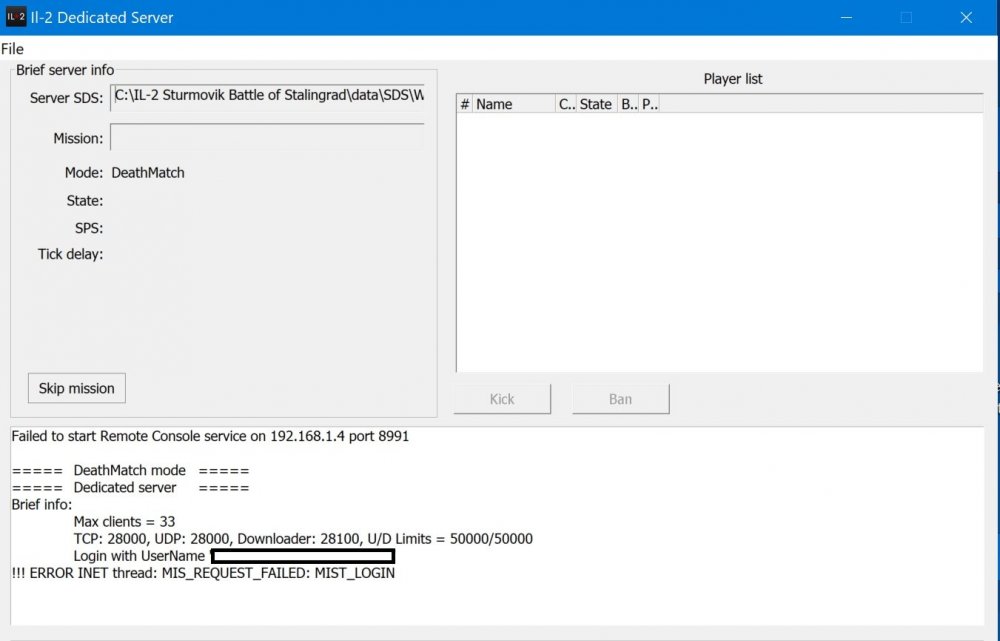This screenshot has height=641, width=1000.
Task: Click the # column header
Action: click(463, 103)
